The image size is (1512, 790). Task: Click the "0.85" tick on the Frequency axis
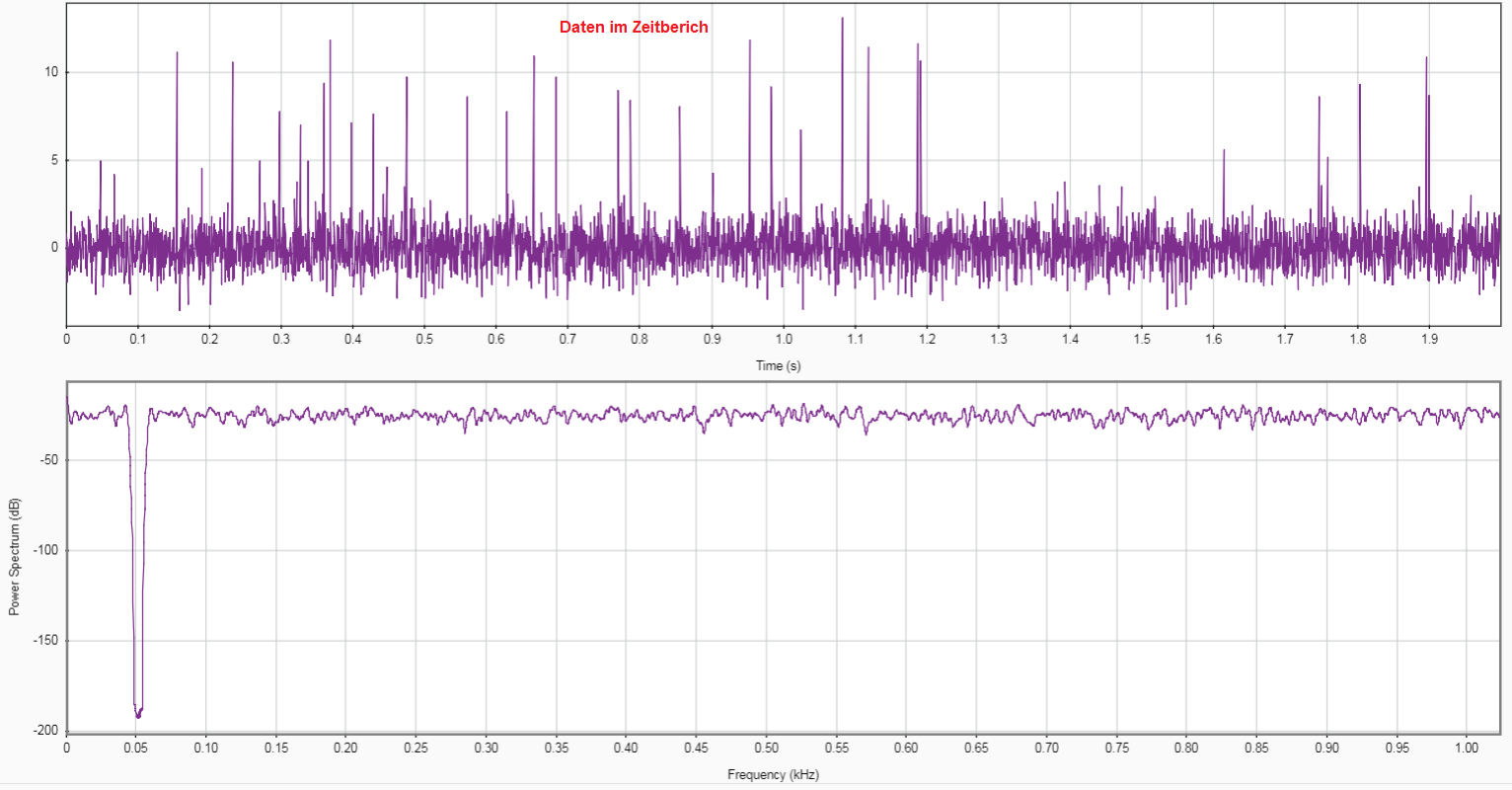[1256, 748]
